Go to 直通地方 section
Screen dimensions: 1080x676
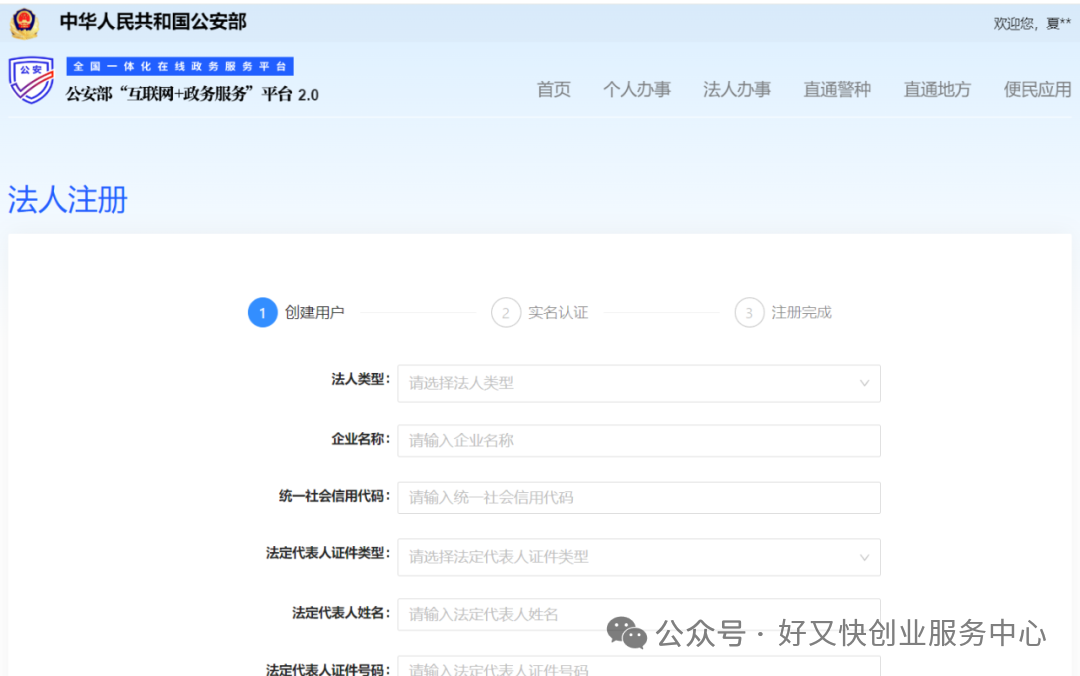[937, 90]
